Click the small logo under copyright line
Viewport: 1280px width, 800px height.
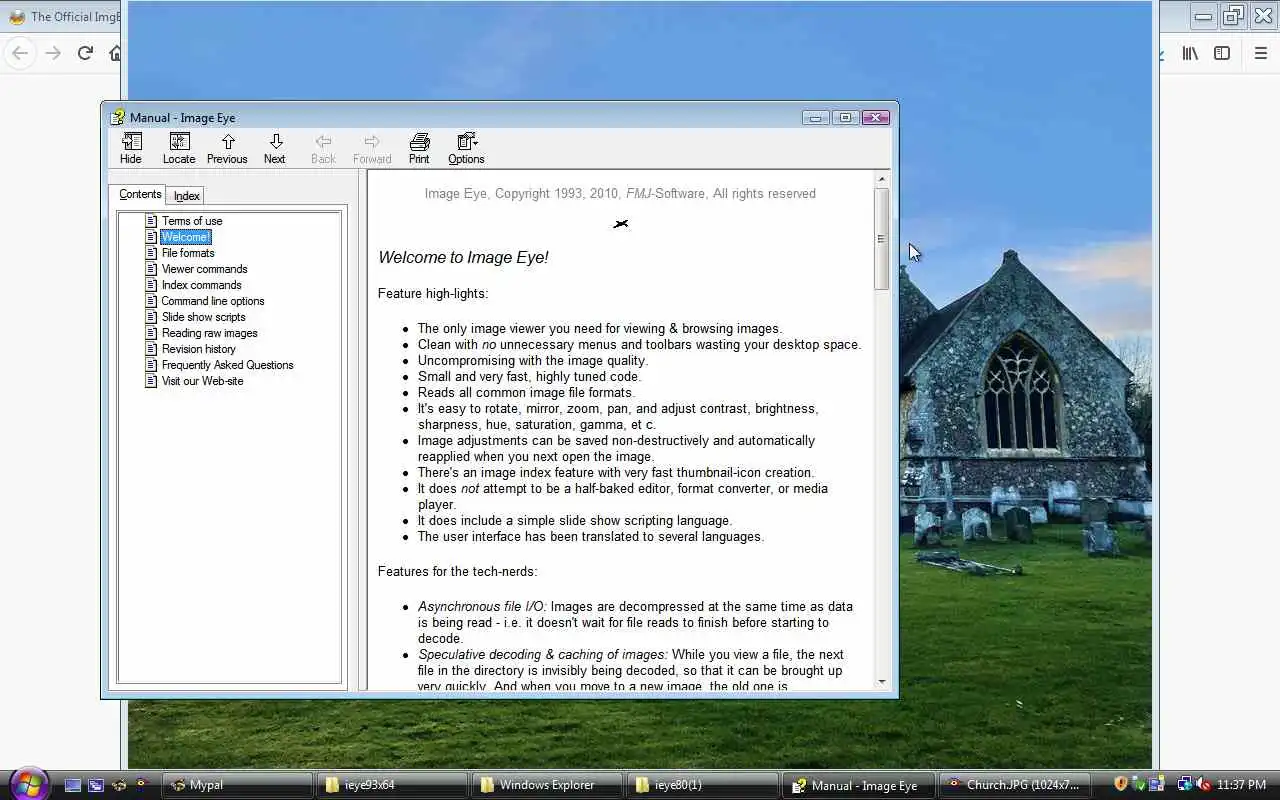coord(621,224)
